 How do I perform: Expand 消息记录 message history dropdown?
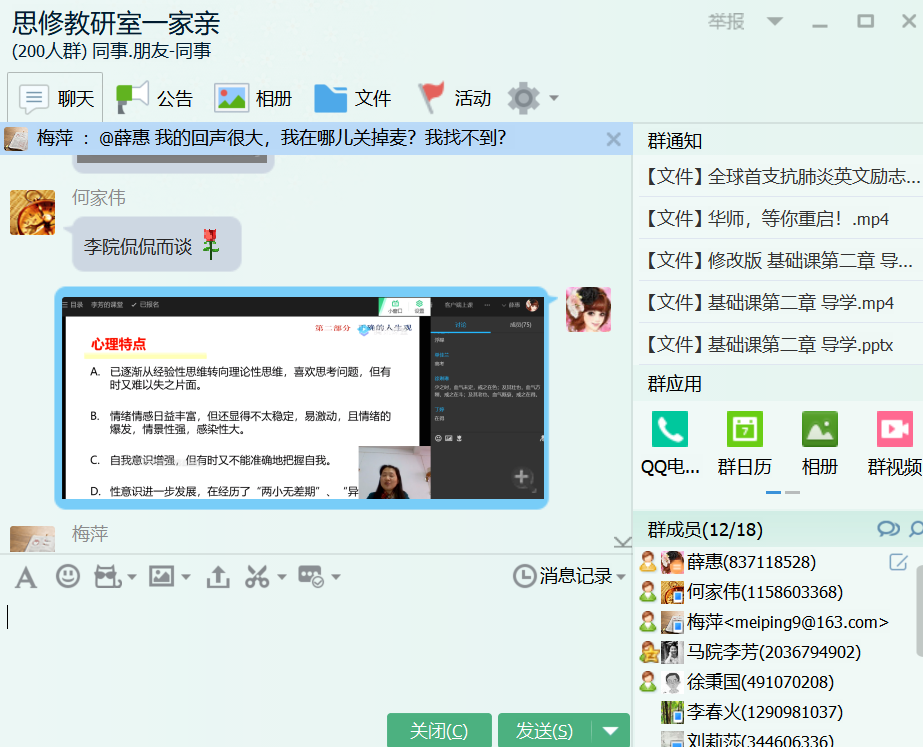coord(621,577)
